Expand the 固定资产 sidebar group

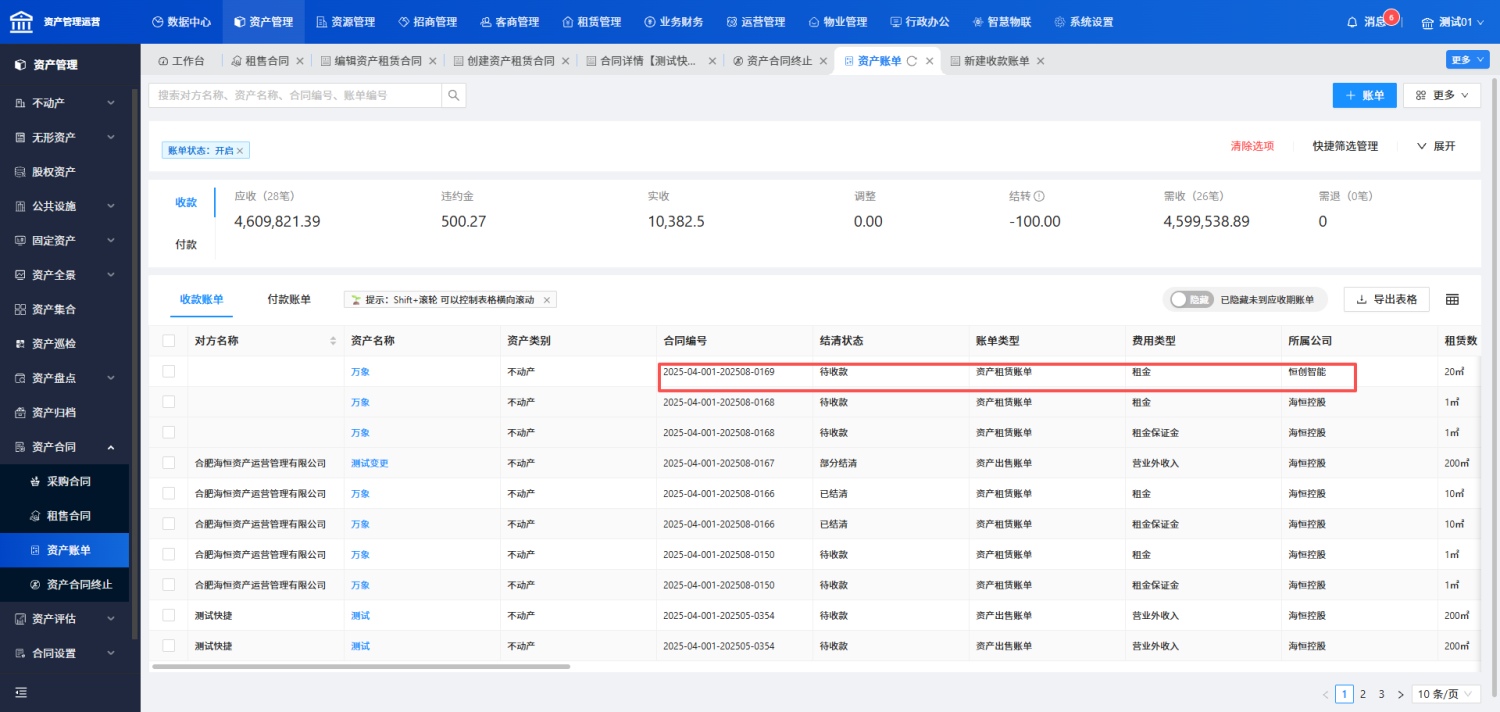coord(65,241)
